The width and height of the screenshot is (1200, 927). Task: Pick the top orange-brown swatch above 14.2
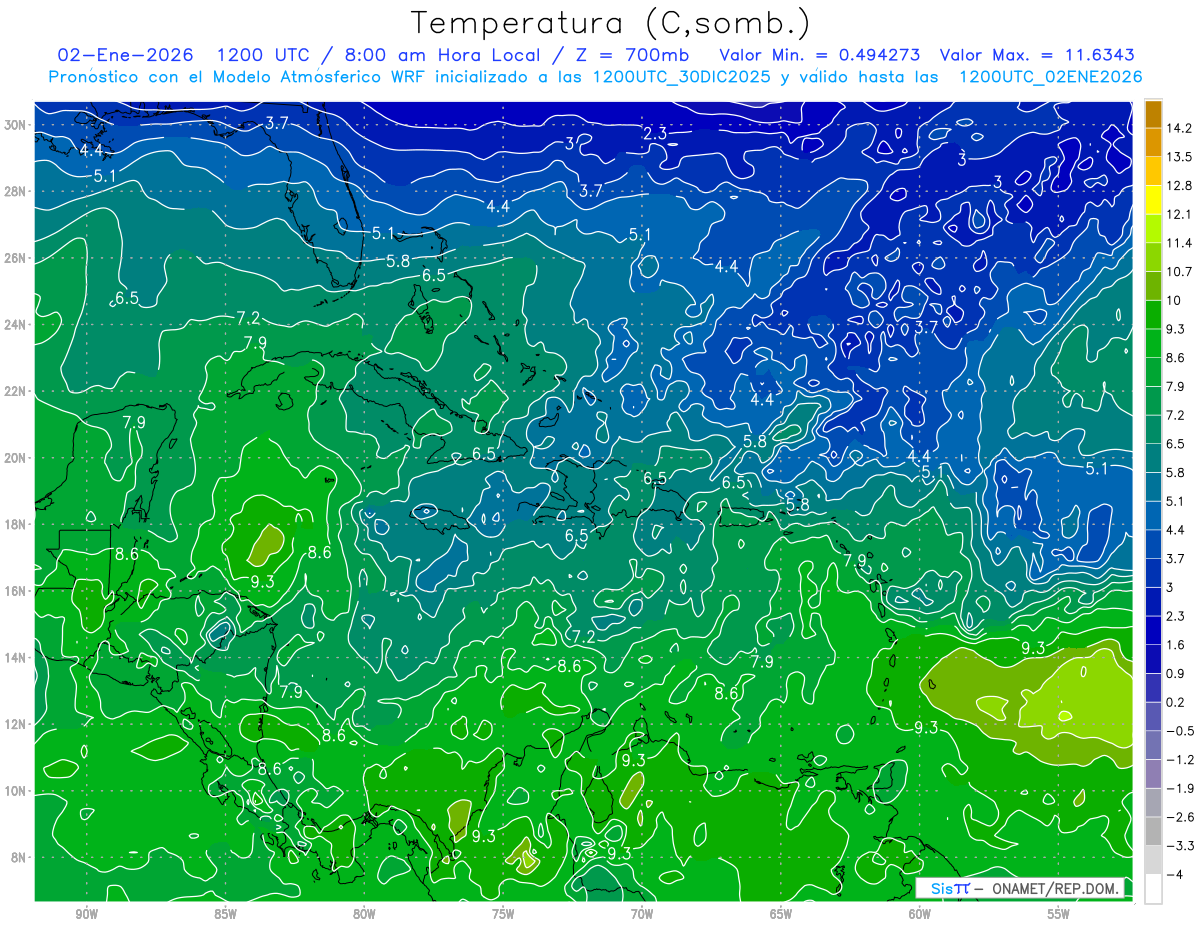[1153, 114]
